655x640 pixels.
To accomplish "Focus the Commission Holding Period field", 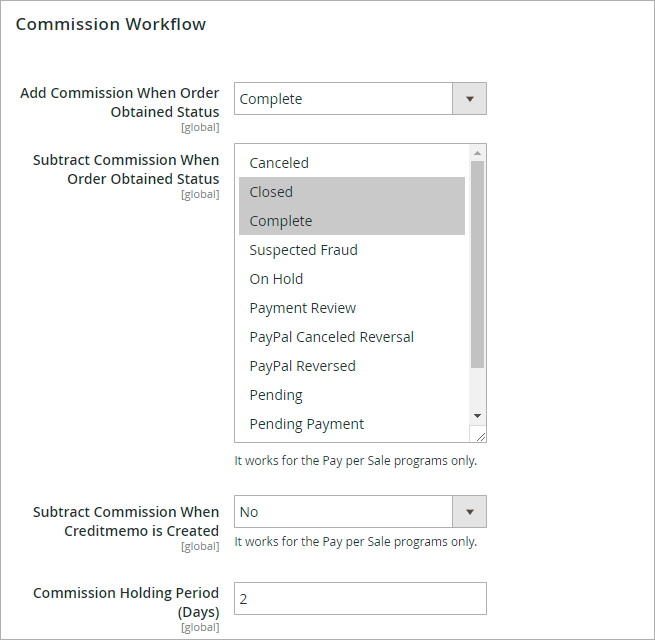I will tap(360, 599).
